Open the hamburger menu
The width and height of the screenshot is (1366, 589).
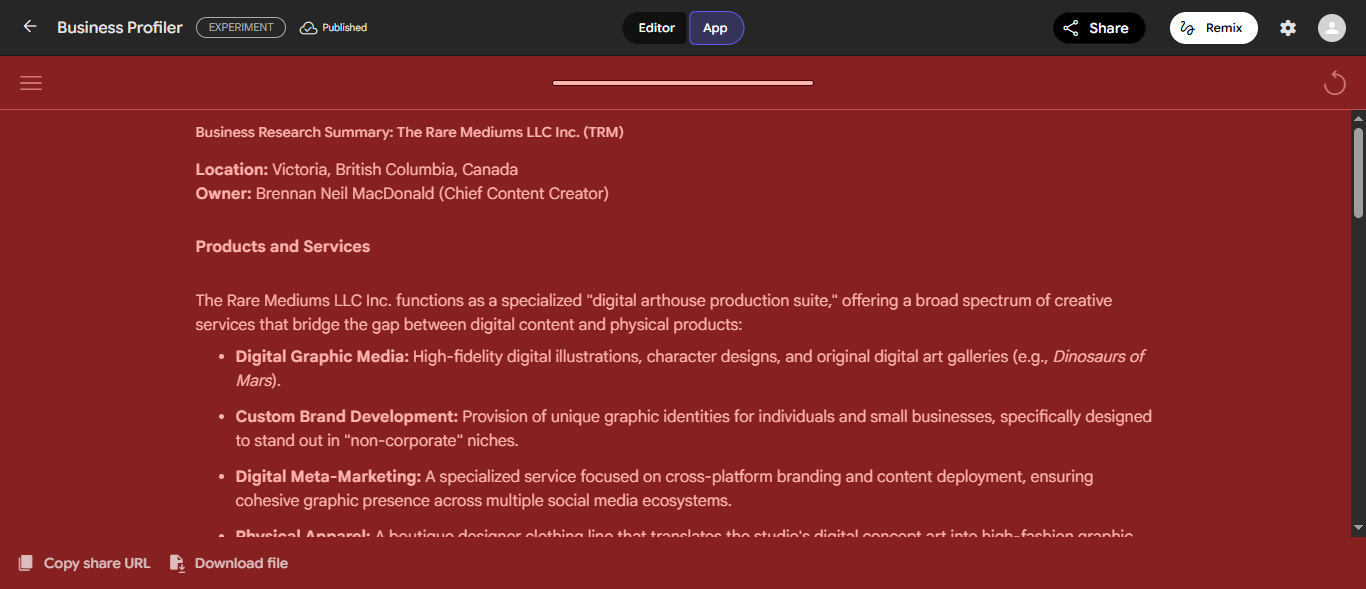(x=31, y=83)
